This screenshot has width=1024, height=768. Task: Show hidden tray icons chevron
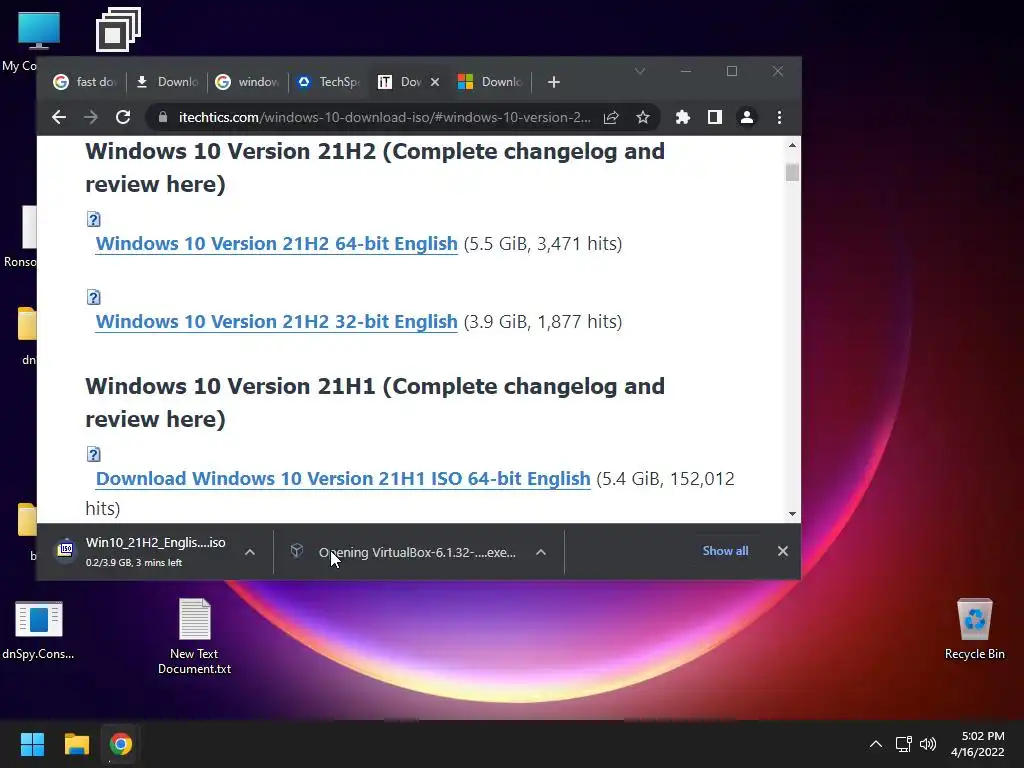[876, 744]
